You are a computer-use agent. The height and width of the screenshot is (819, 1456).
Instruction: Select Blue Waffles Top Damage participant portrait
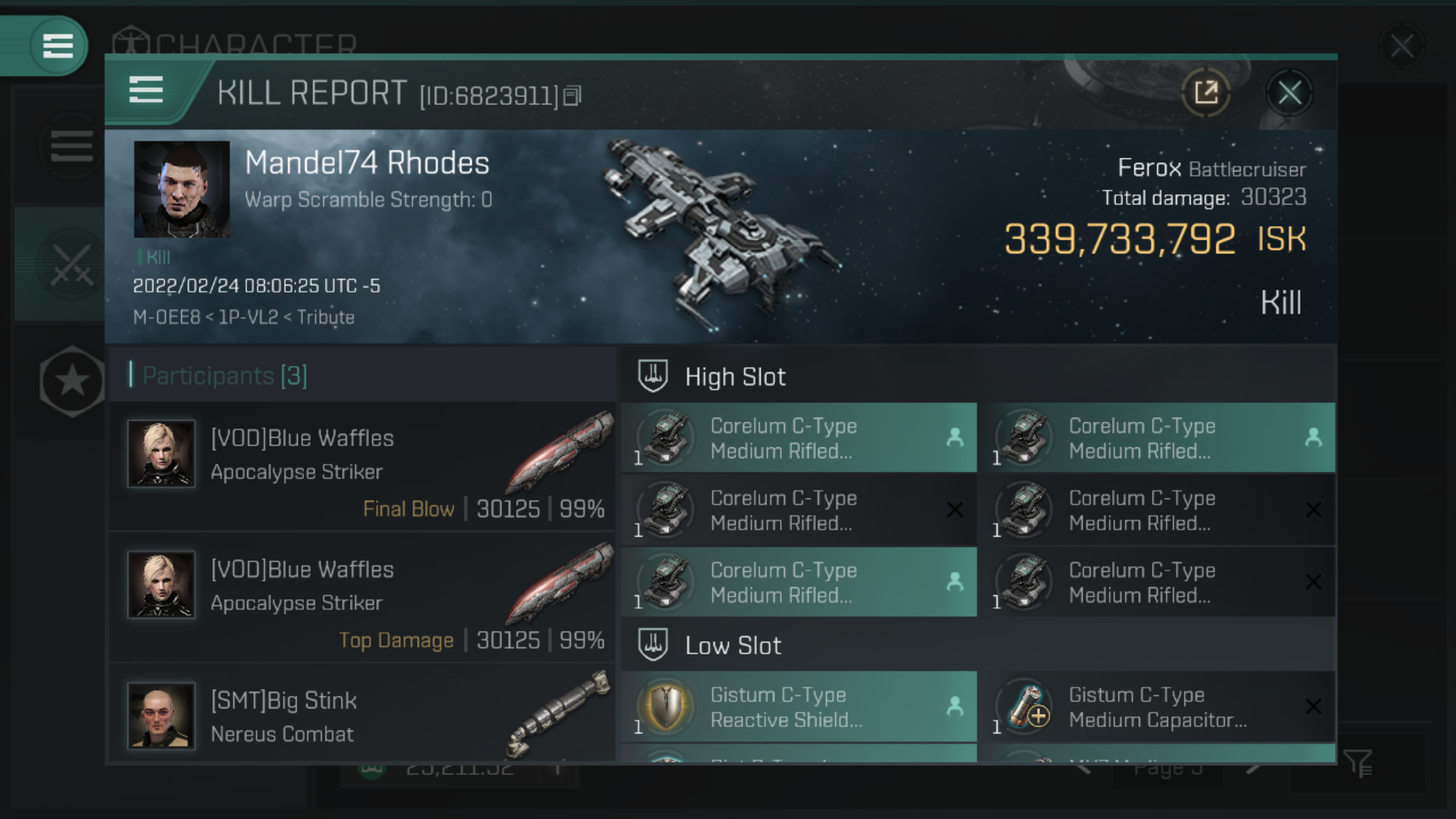(162, 585)
